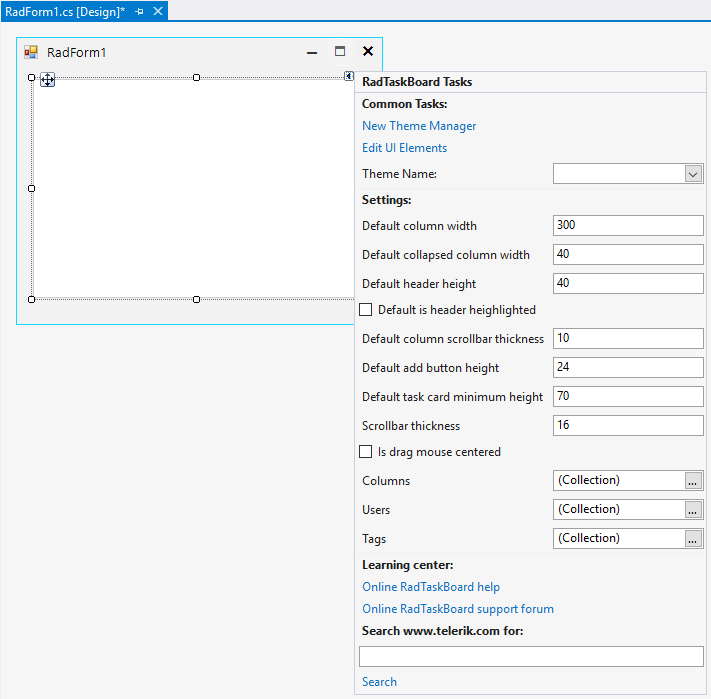Viewport: 711px width, 699px height.
Task: Focus Default header height field
Action: [628, 283]
